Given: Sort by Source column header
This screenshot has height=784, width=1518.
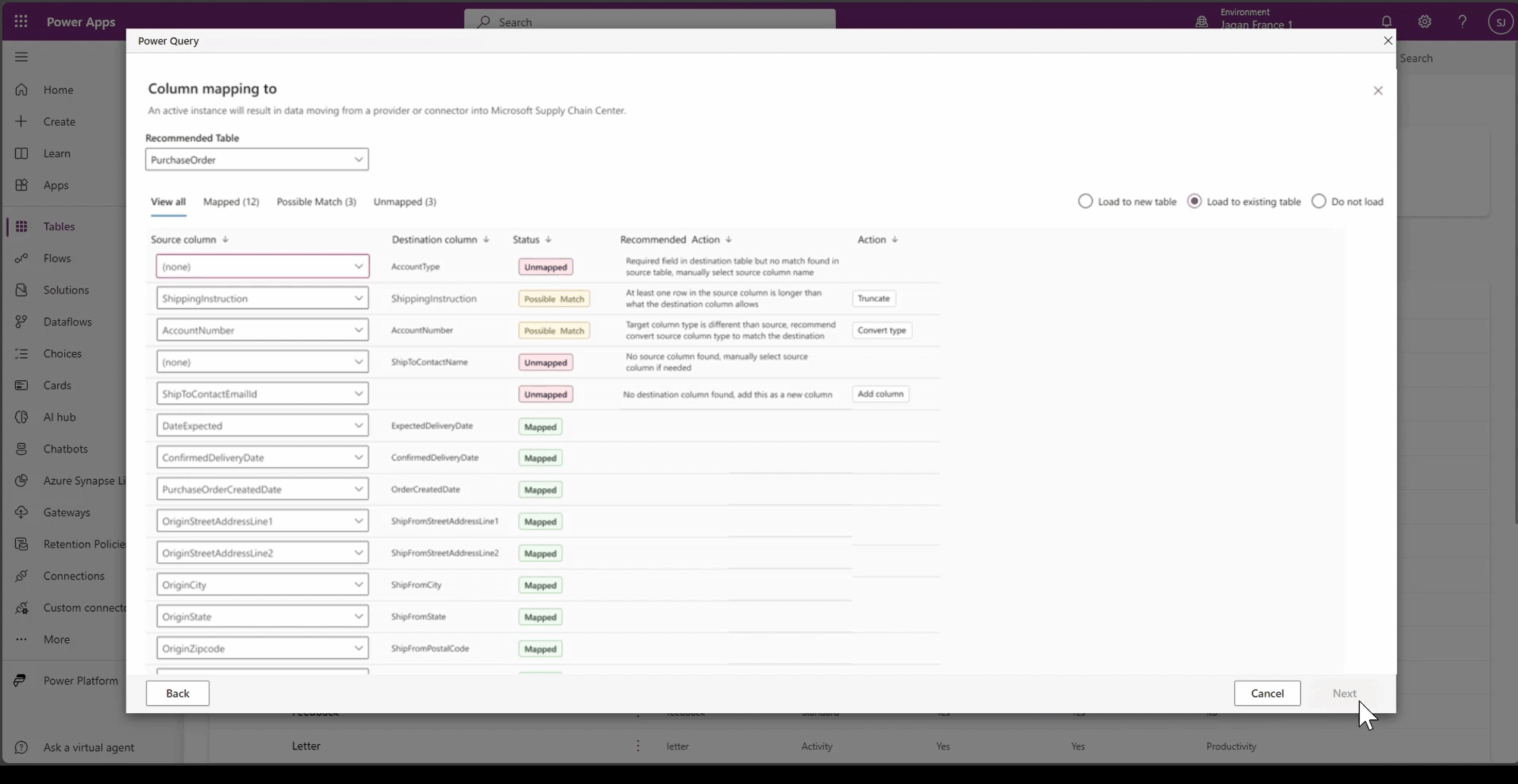Looking at the screenshot, I should pyautogui.click(x=189, y=239).
